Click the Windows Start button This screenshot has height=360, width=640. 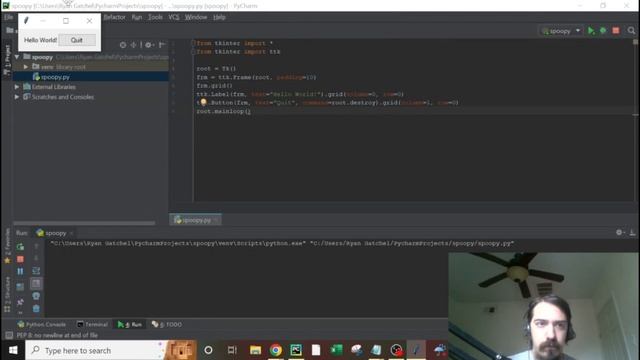pos(13,350)
